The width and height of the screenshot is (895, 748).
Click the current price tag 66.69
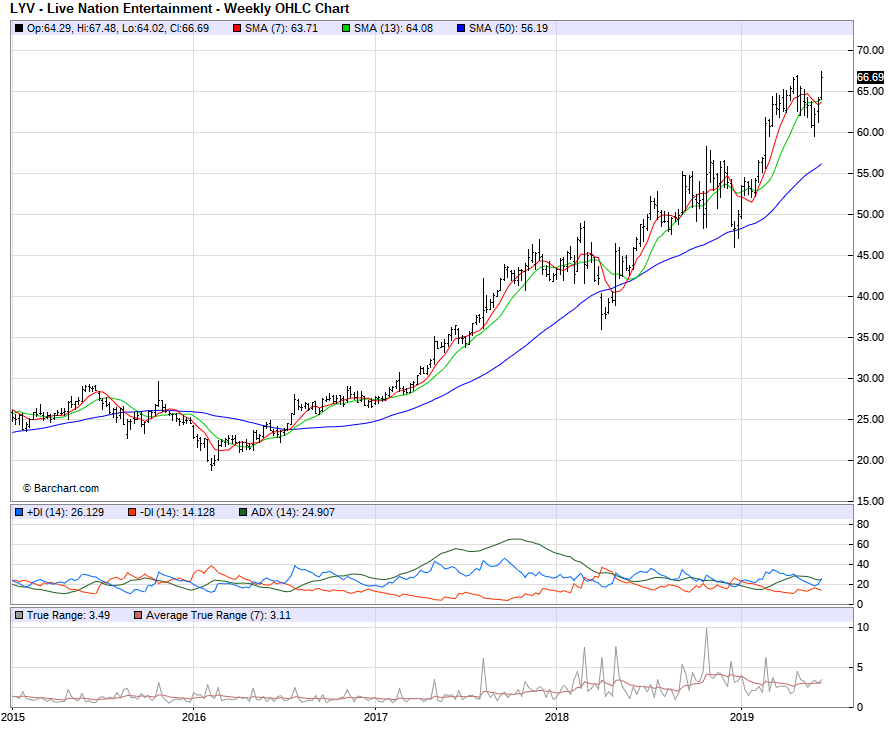(870, 77)
